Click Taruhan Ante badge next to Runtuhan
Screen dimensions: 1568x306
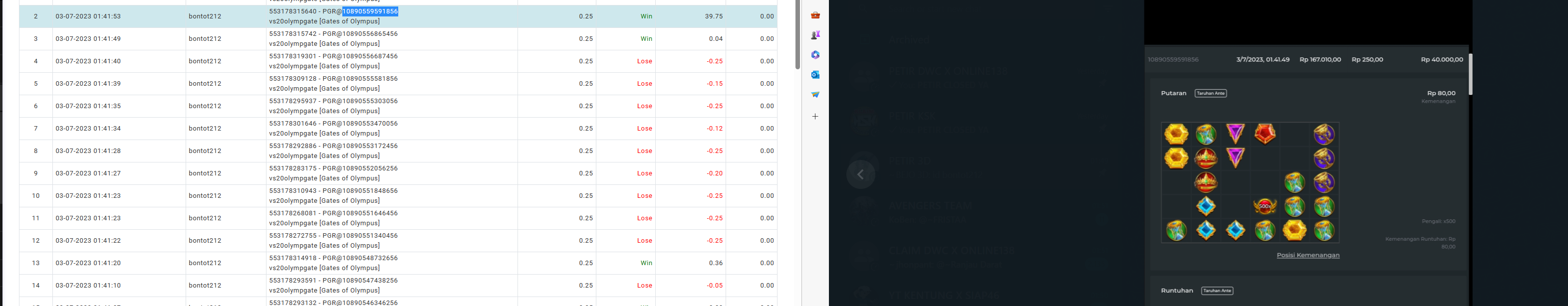(x=1217, y=291)
